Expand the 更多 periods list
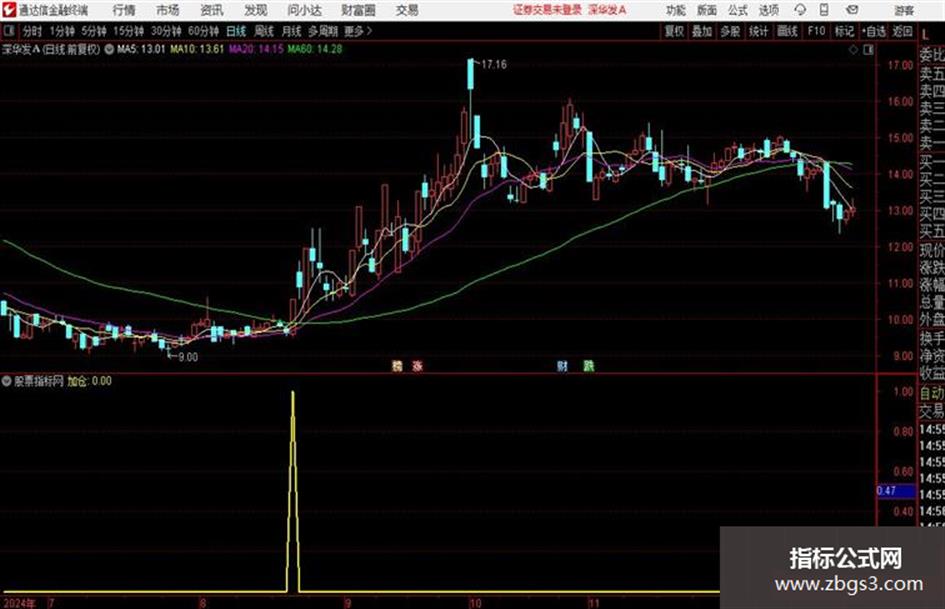This screenshot has height=609, width=945. (x=358, y=31)
